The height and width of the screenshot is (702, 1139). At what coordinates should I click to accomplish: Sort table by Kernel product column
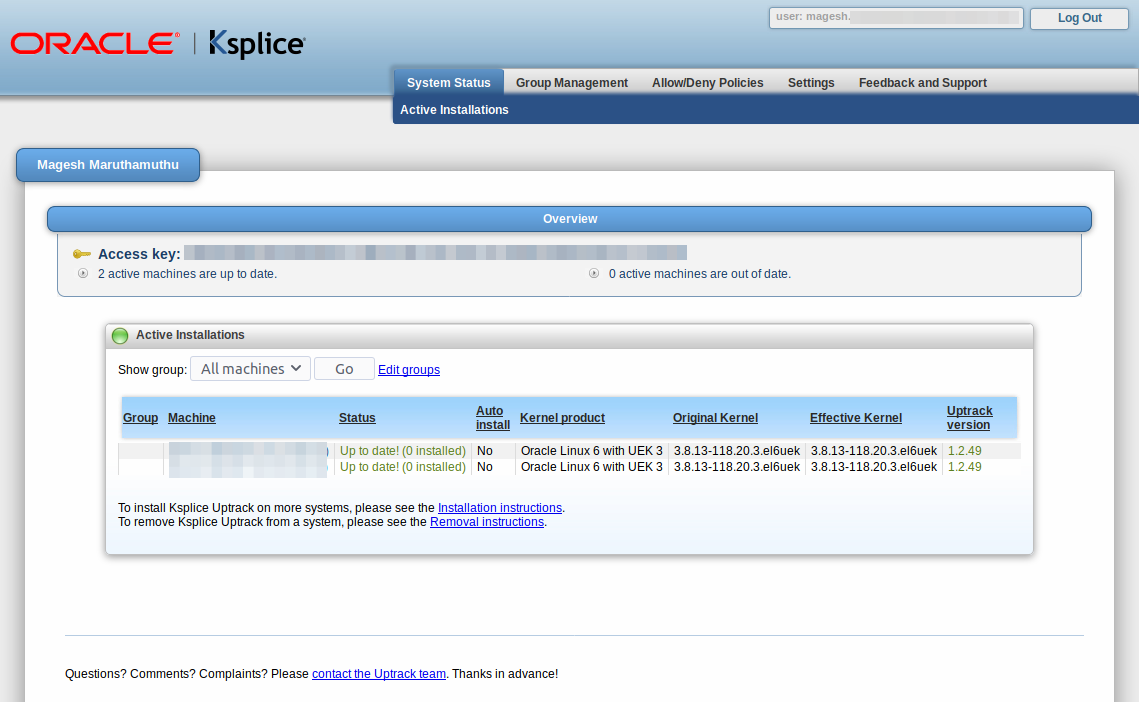[x=562, y=418]
